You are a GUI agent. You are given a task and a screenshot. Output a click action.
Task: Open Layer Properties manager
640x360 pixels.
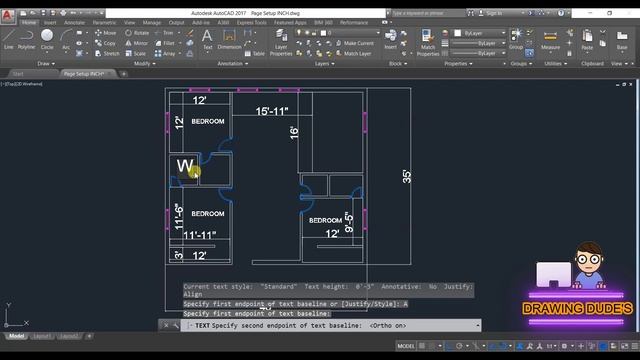281,42
